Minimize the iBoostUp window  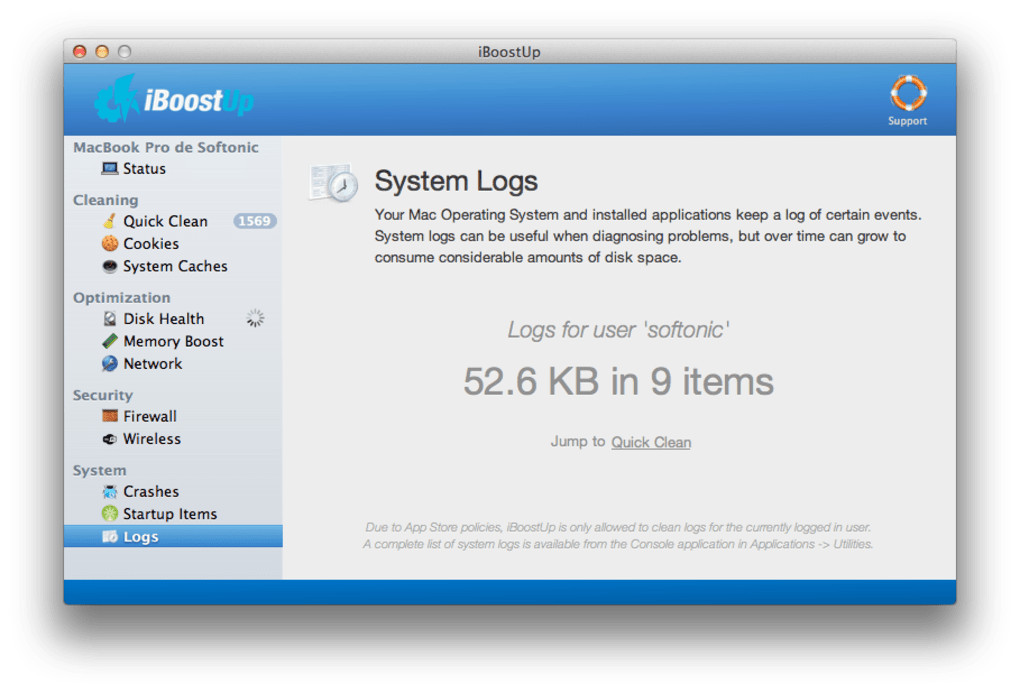click(x=102, y=51)
